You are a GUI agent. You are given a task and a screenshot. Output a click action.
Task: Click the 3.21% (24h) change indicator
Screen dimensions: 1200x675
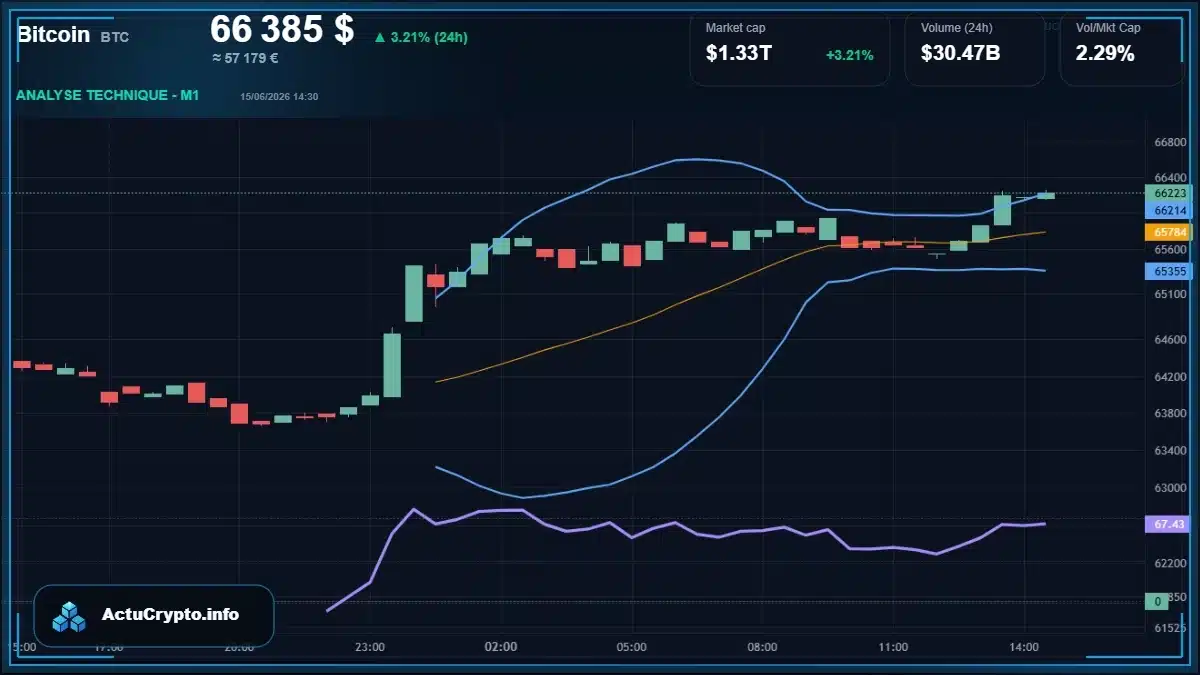[421, 37]
